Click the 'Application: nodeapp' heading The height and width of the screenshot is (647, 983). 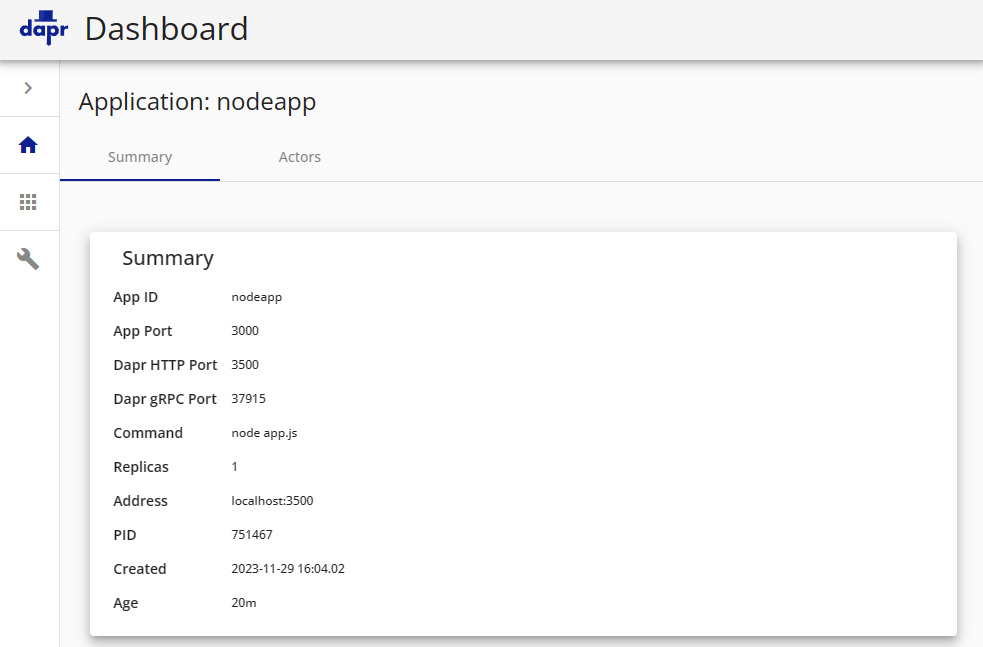pos(197,102)
